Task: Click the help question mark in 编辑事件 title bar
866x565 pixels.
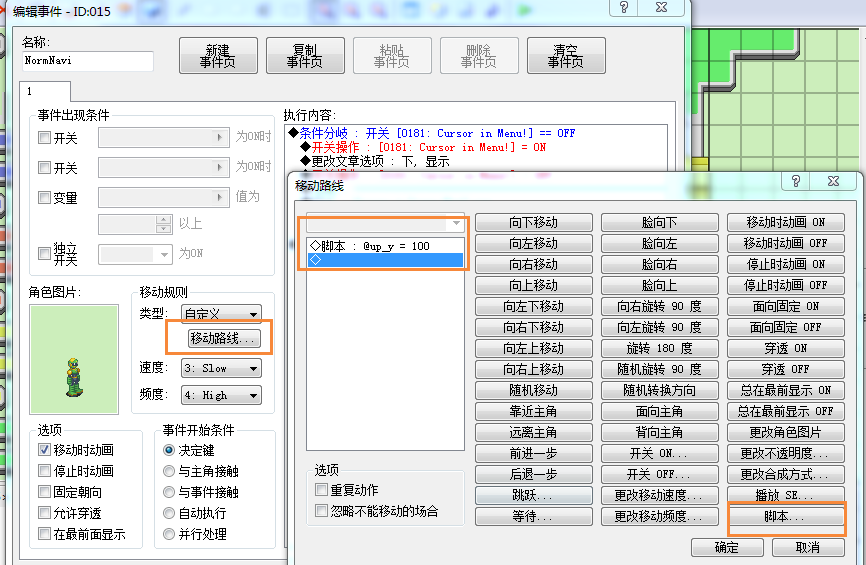Action: coord(624,7)
